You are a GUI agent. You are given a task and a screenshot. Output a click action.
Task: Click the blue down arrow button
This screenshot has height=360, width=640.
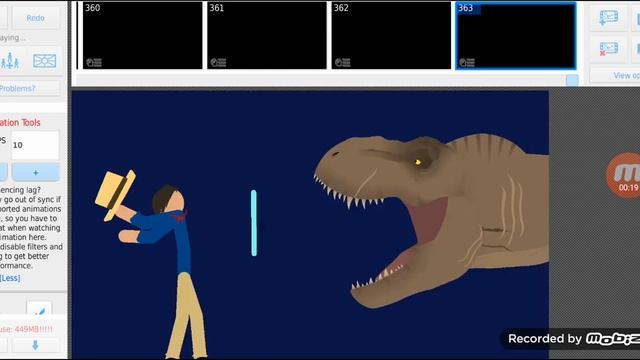(x=36, y=345)
